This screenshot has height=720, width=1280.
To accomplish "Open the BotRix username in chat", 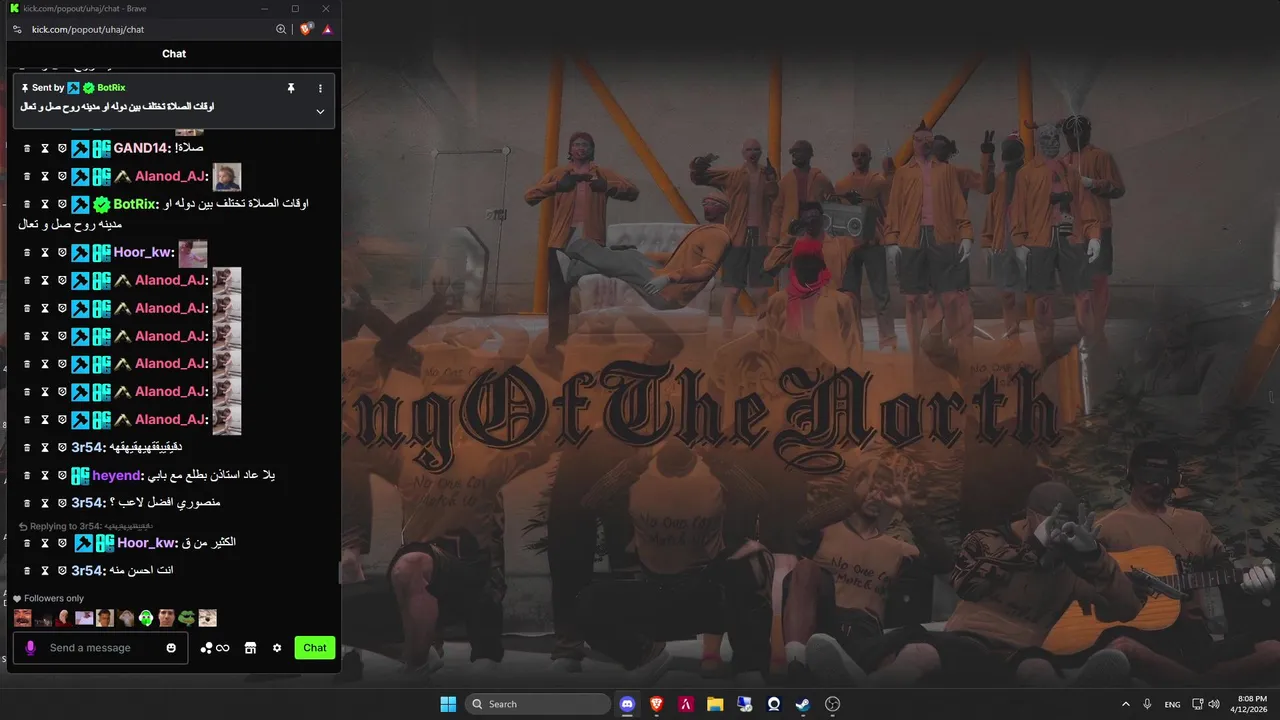I will pos(135,204).
